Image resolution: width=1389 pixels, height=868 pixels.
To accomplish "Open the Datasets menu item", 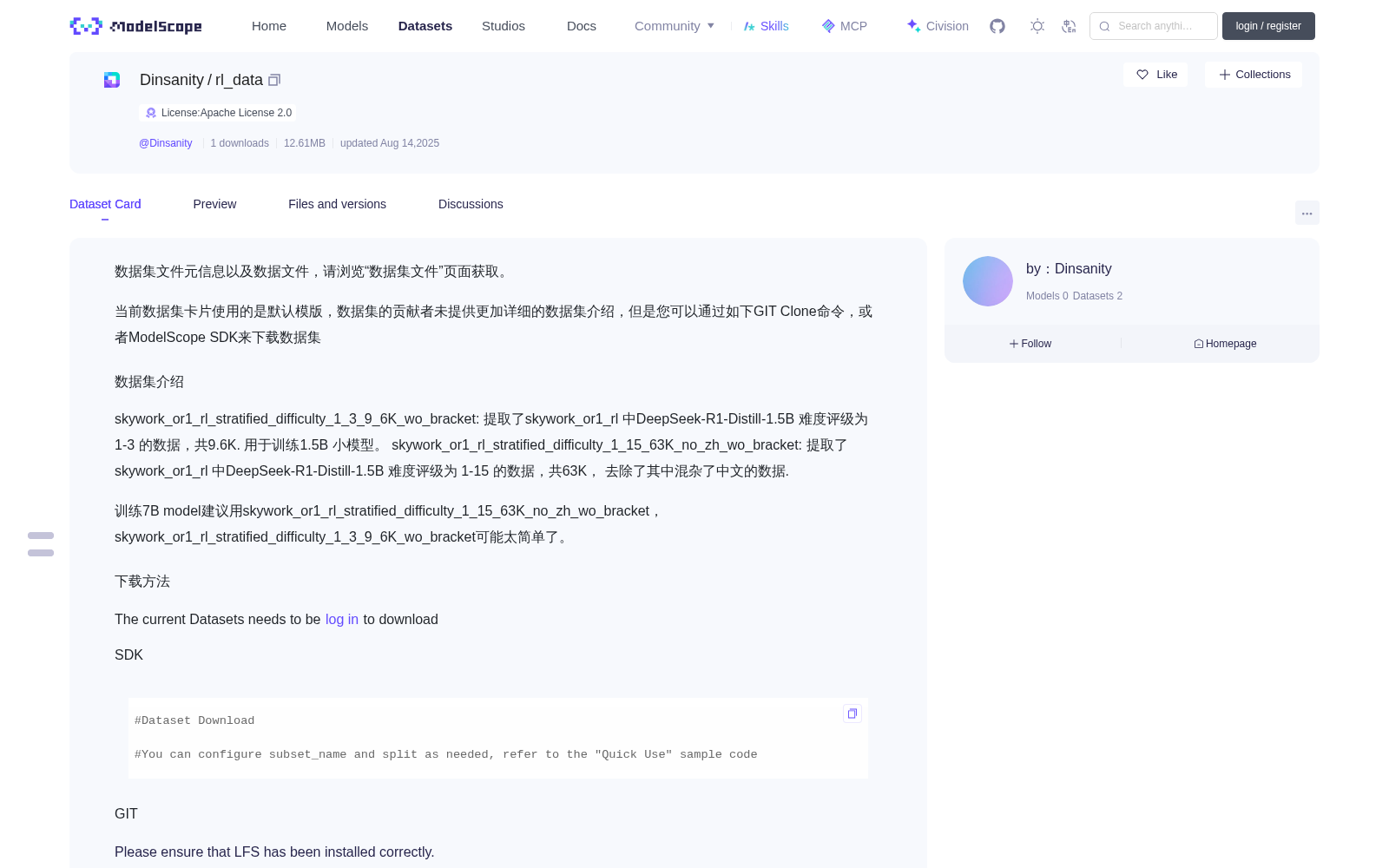I will coord(425,26).
